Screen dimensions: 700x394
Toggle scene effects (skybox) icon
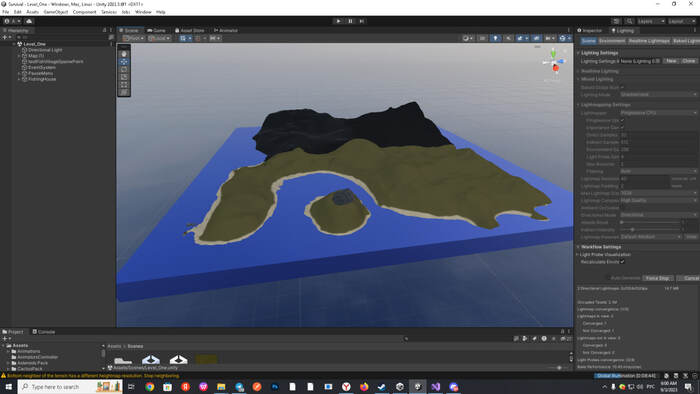[521, 38]
